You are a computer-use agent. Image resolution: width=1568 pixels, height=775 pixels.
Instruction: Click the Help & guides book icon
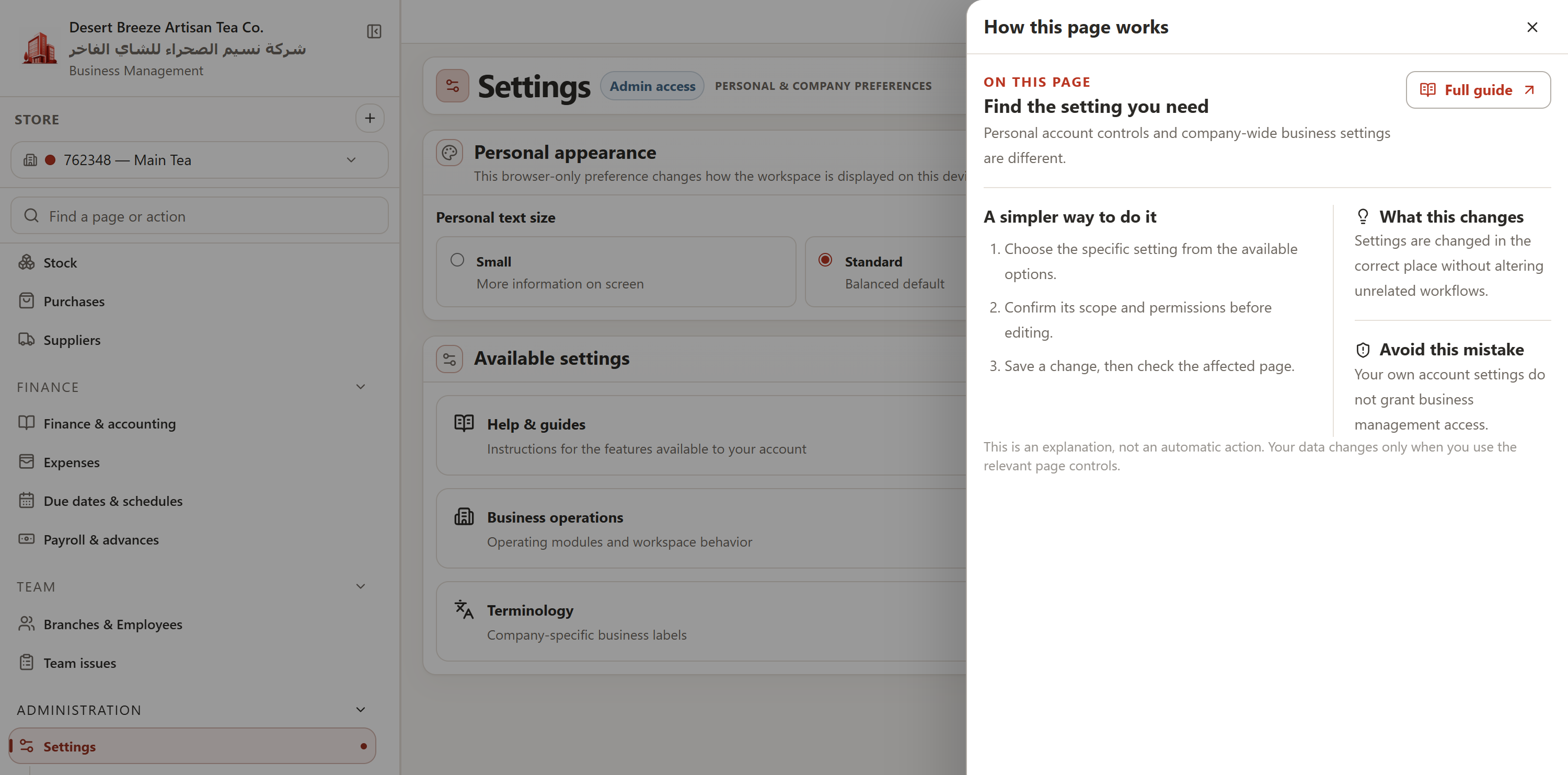(464, 423)
